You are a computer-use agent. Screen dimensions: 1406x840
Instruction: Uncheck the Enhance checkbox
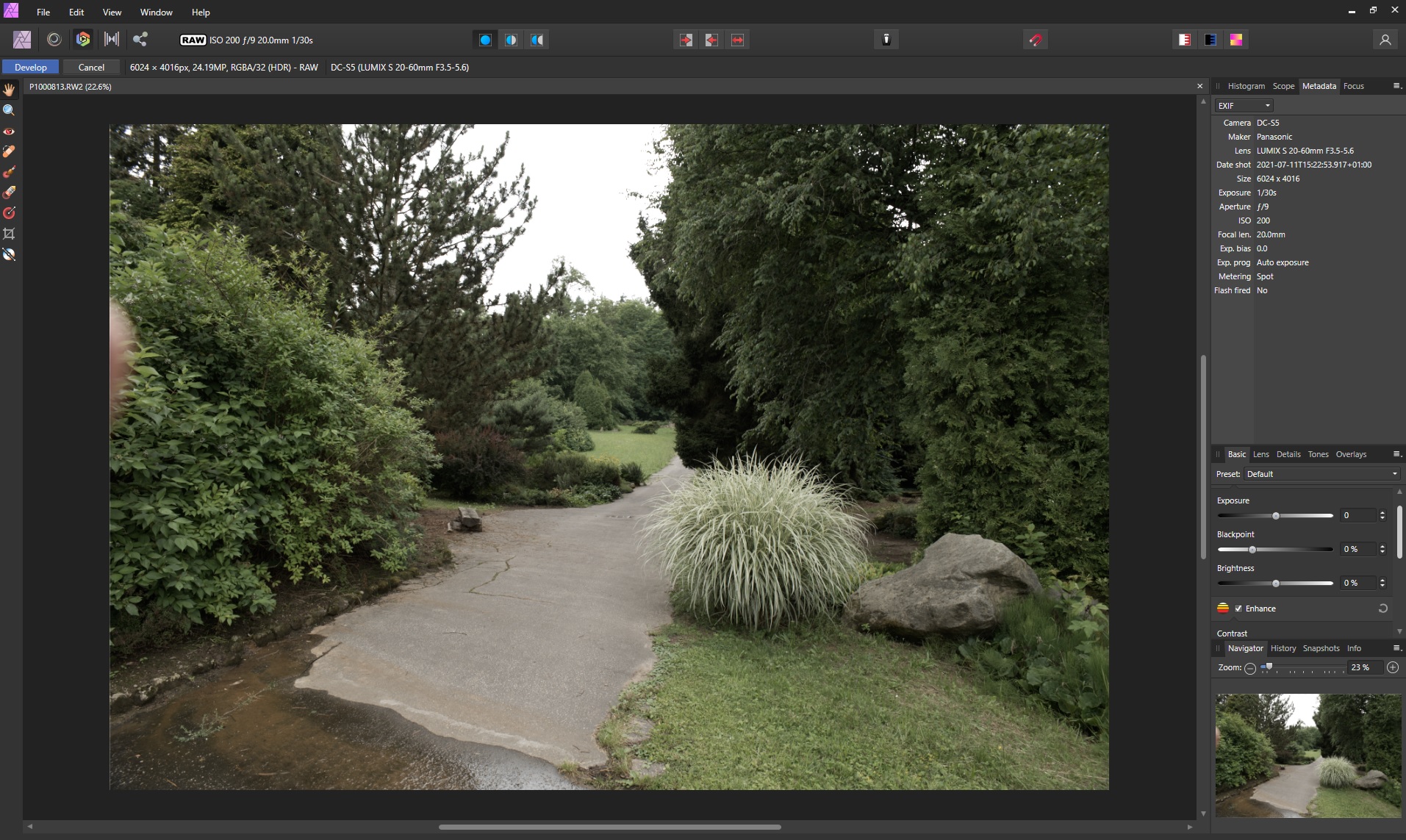coord(1238,609)
